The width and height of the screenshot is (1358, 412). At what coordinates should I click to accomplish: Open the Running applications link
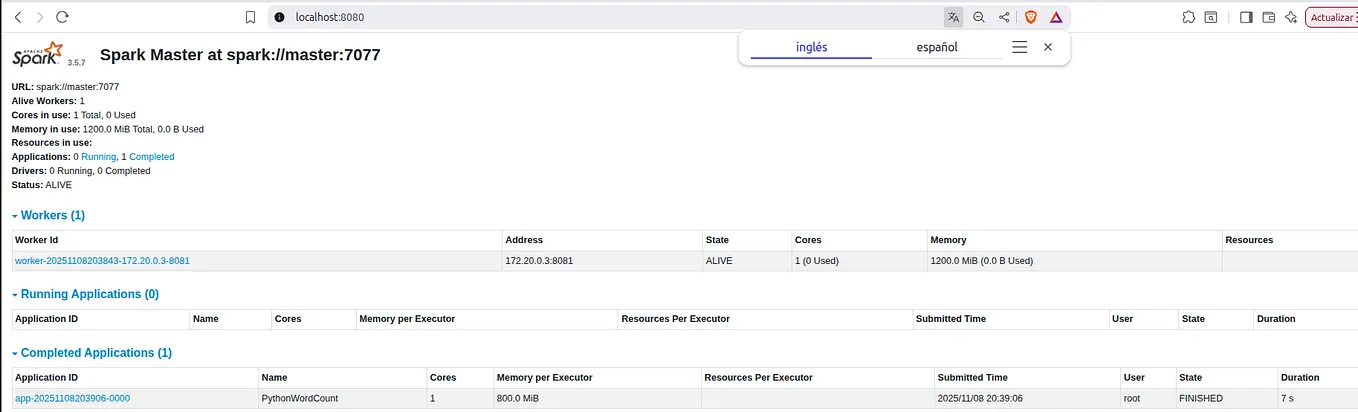pyautogui.click(x=98, y=157)
